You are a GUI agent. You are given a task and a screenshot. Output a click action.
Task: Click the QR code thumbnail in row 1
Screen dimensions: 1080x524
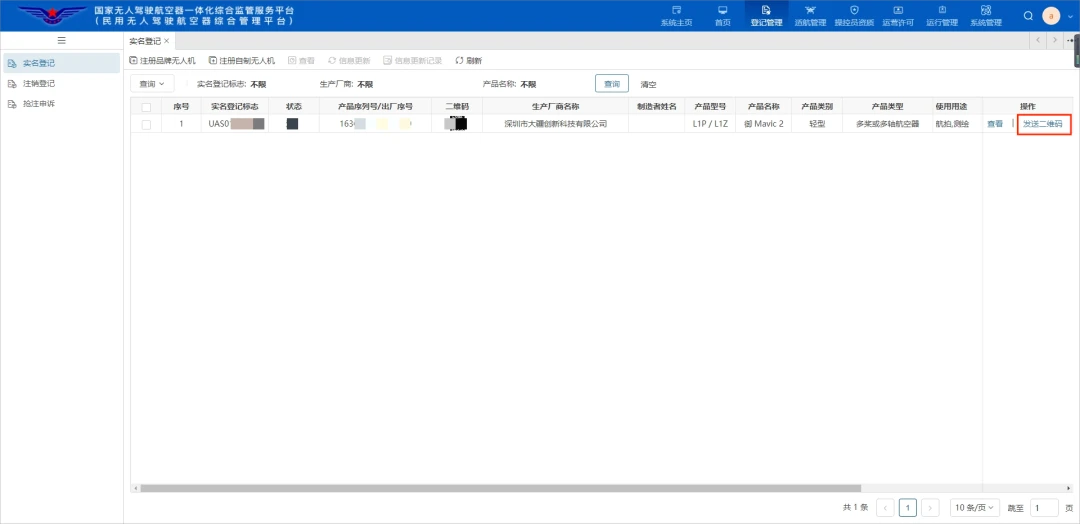point(456,125)
